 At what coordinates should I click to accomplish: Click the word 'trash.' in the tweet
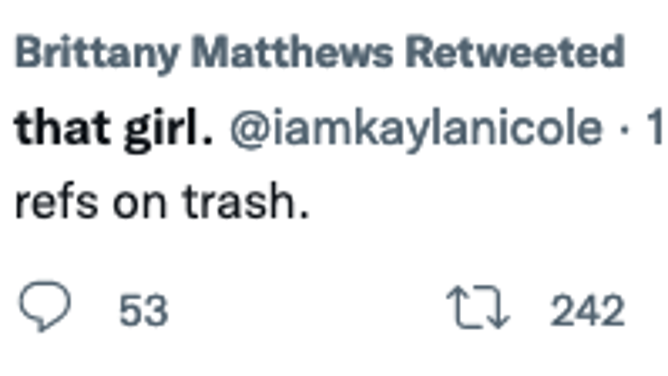[x=246, y=201]
